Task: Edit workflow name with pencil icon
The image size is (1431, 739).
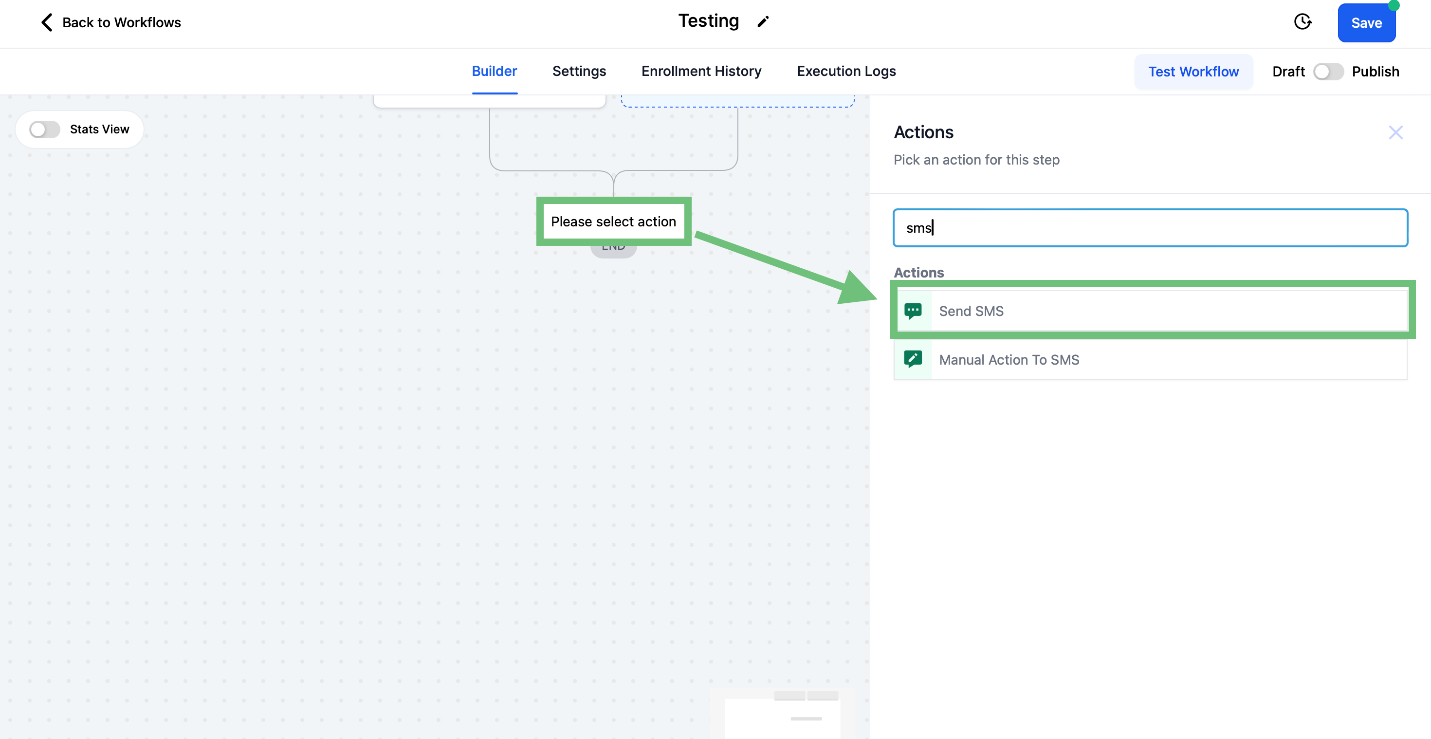Action: click(x=763, y=22)
